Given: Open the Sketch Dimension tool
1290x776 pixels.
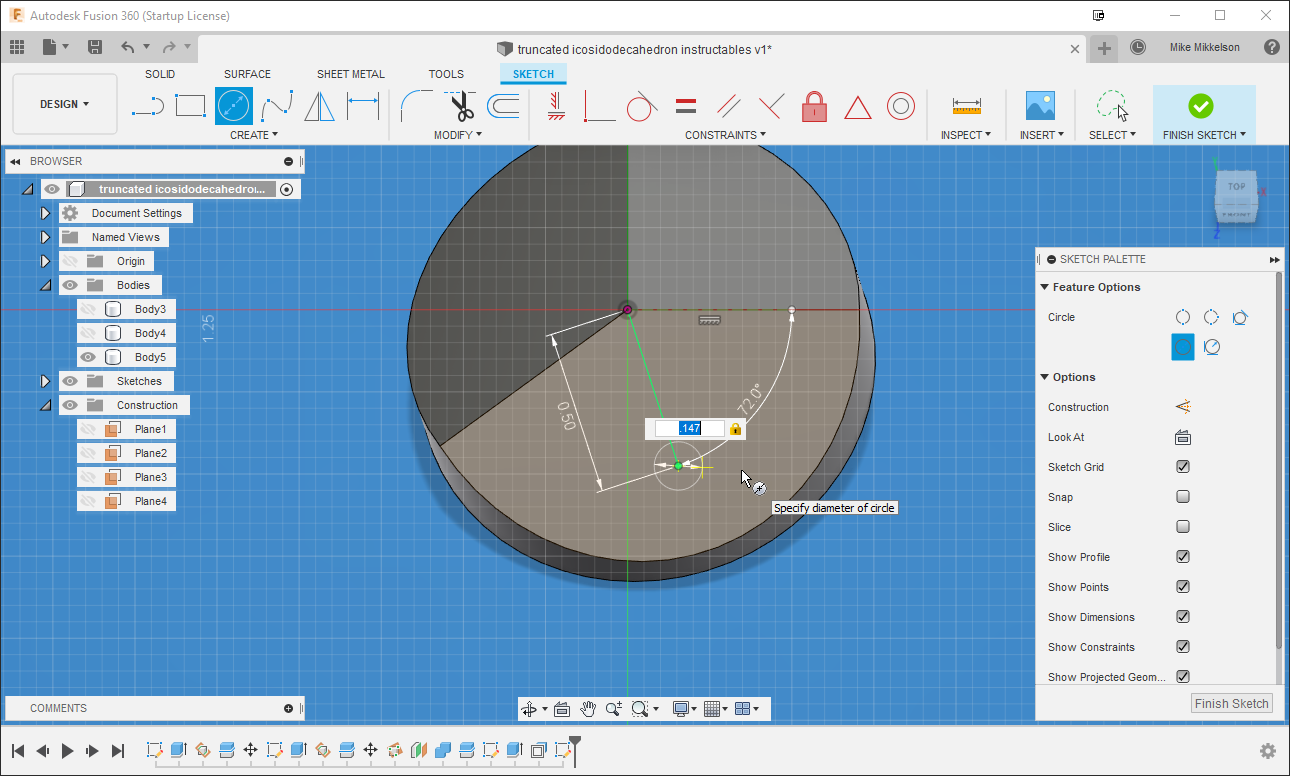Looking at the screenshot, I should pyautogui.click(x=360, y=105).
